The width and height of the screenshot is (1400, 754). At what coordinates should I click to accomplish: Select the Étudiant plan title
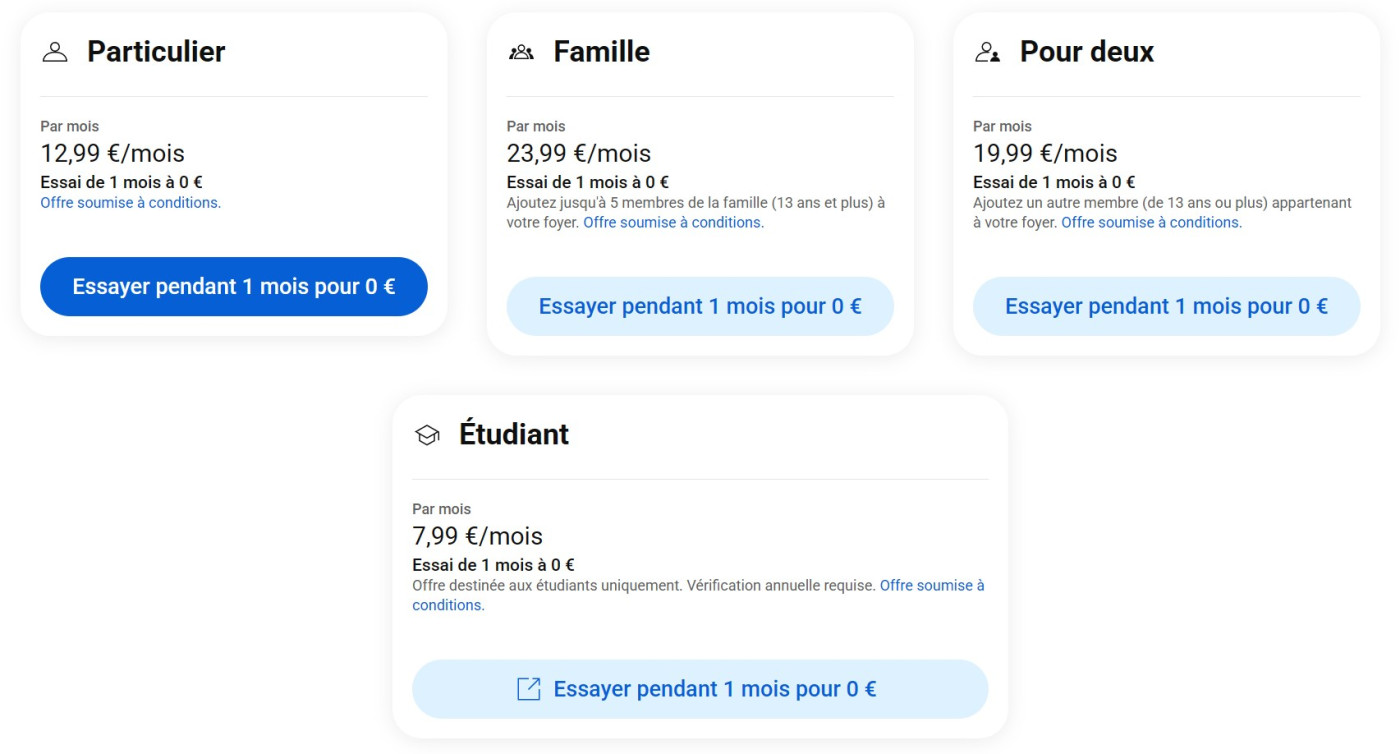(x=514, y=433)
